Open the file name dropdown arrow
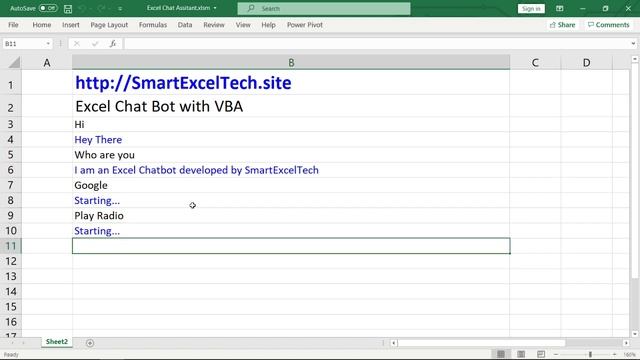The width and height of the screenshot is (640, 360). click(x=215, y=8)
